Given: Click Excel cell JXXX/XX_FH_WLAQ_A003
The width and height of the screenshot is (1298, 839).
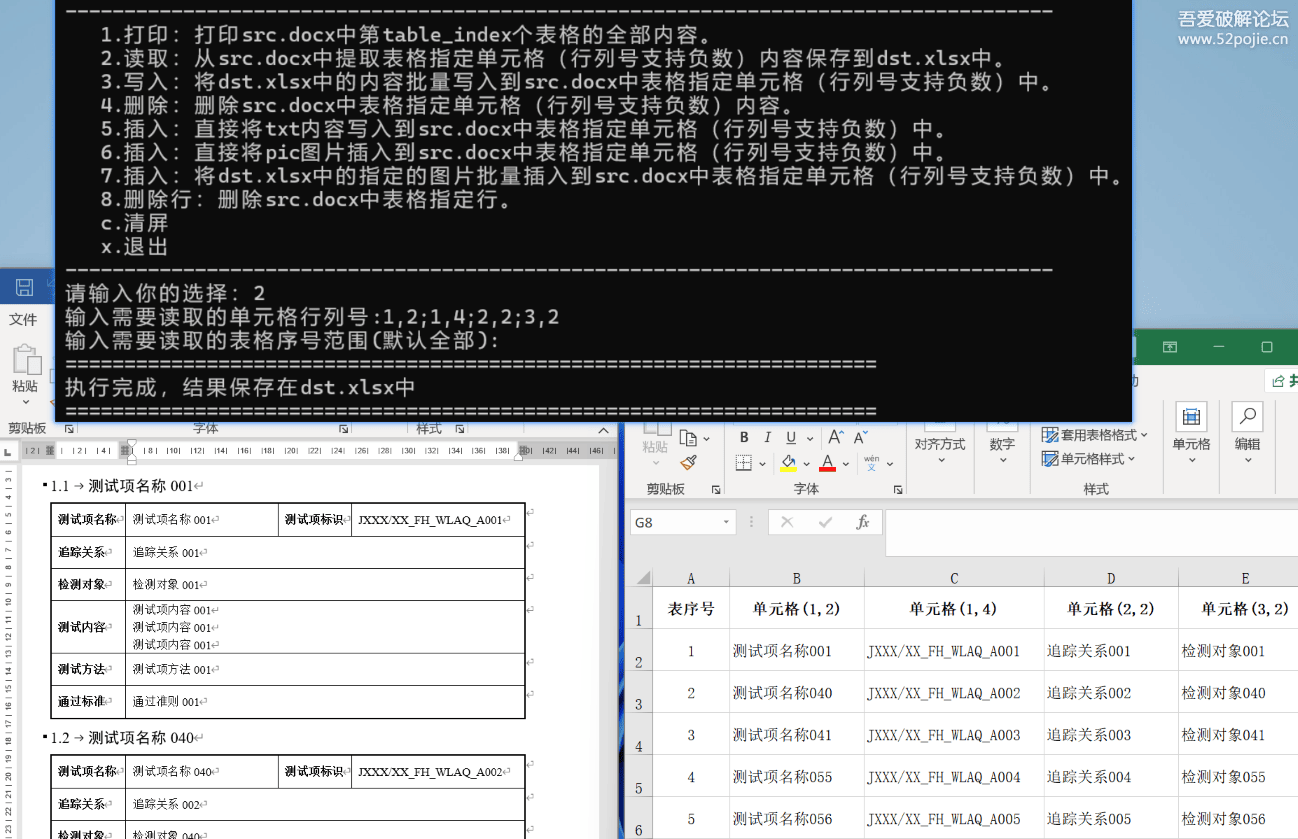Looking at the screenshot, I should (x=954, y=734).
